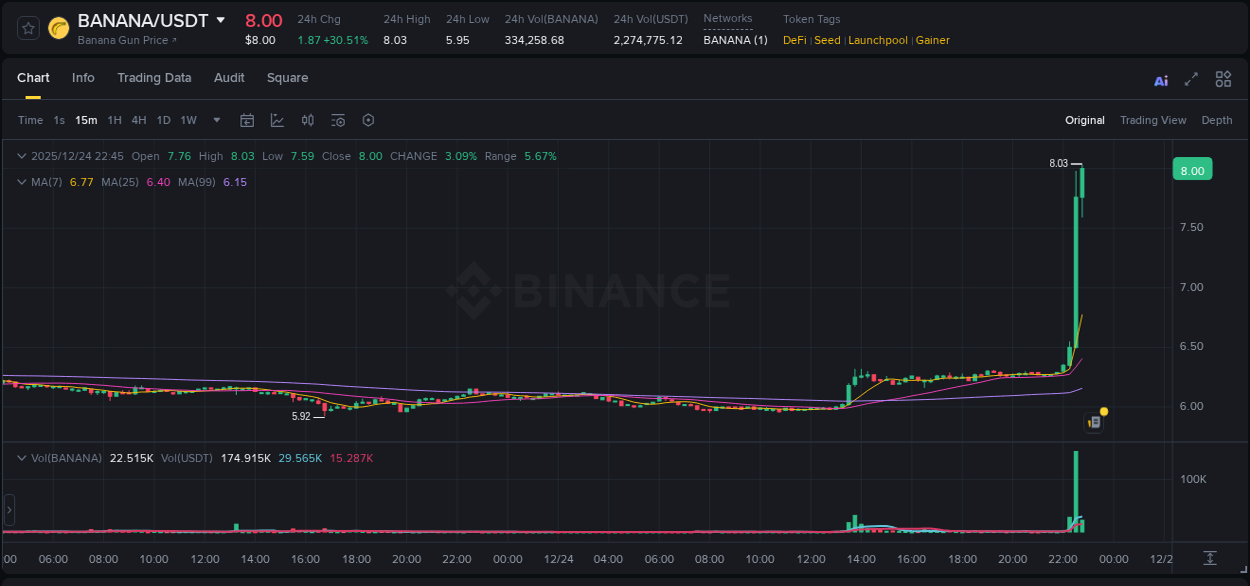
Task: Select the 15m timeframe button
Action: 86,120
